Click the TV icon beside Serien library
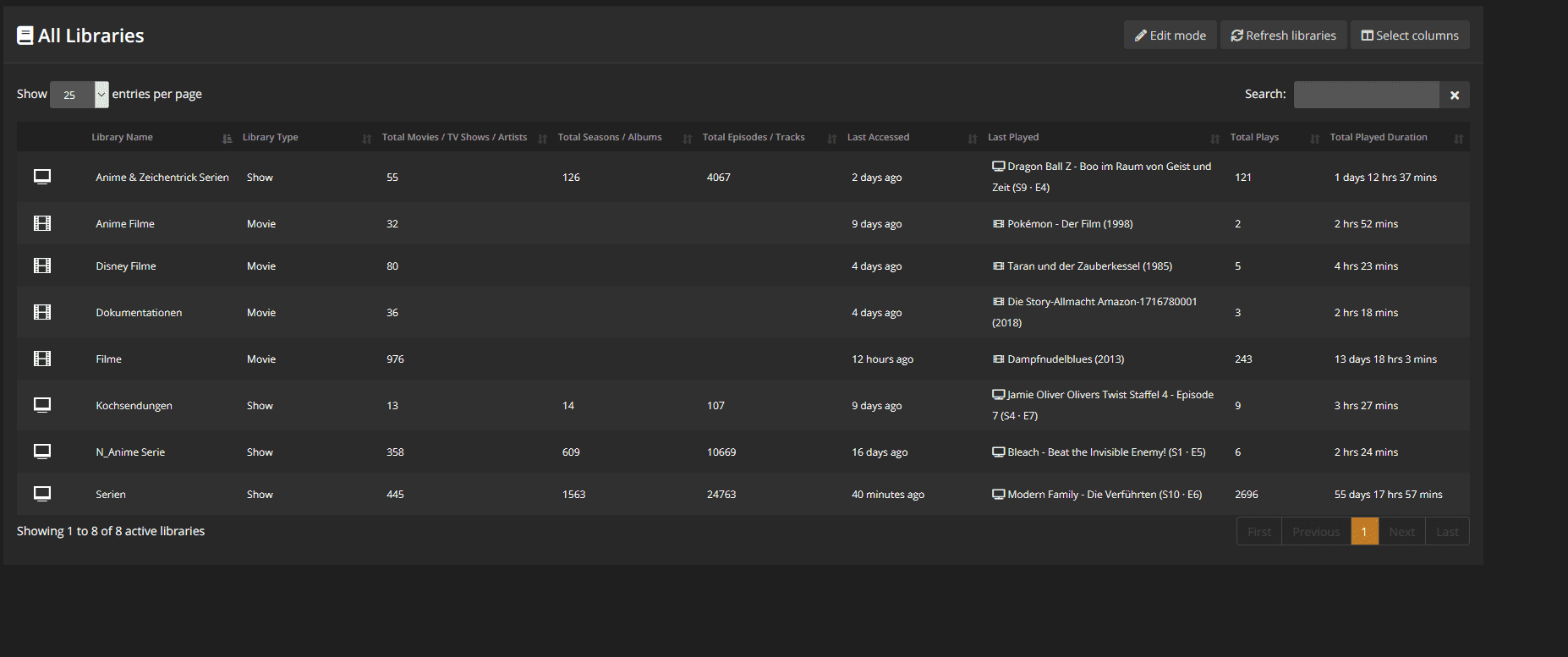1568x657 pixels. pyautogui.click(x=42, y=494)
